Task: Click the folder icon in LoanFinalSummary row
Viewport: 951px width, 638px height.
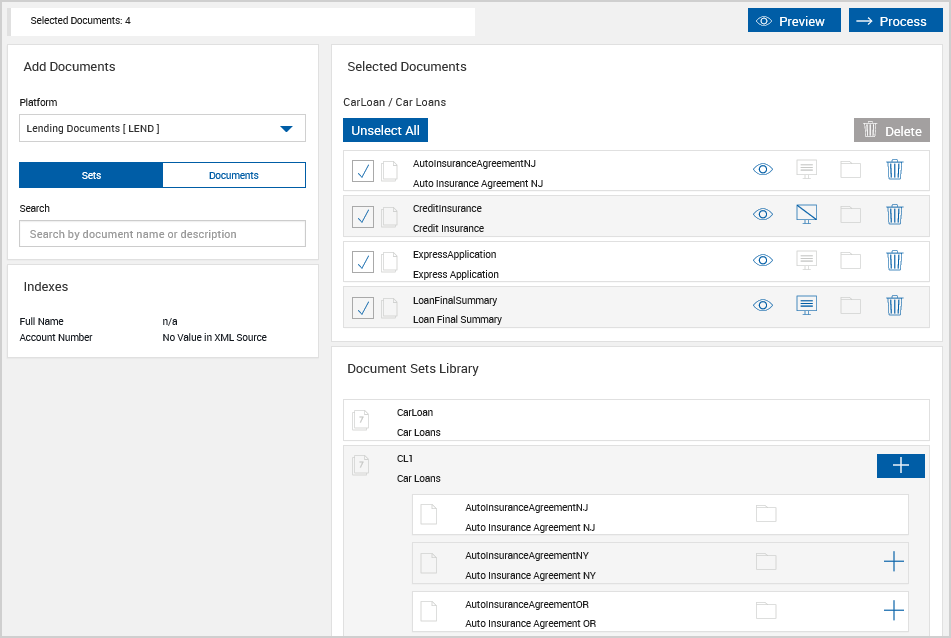Action: tap(850, 305)
